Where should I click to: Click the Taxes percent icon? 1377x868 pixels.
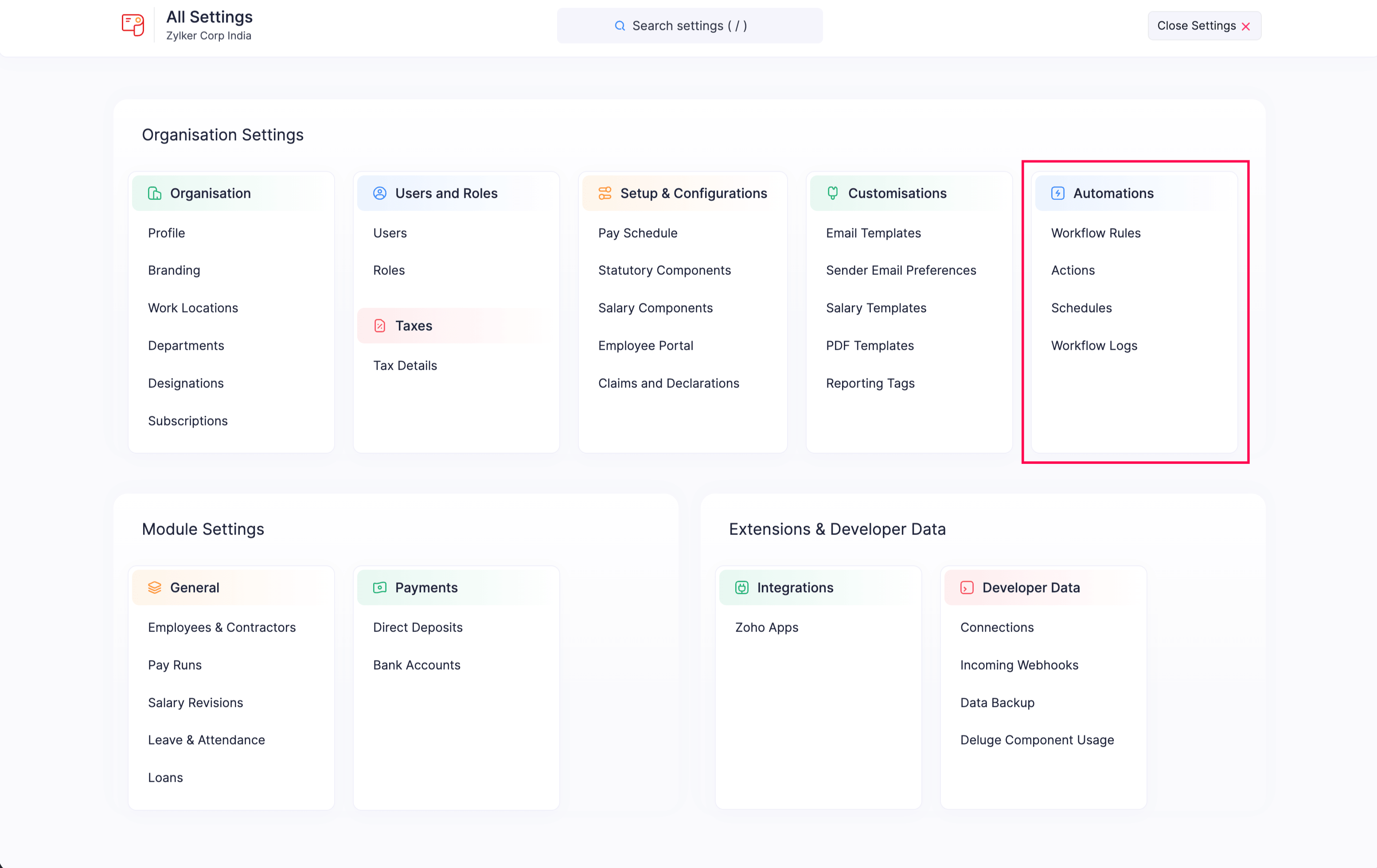pyautogui.click(x=380, y=326)
